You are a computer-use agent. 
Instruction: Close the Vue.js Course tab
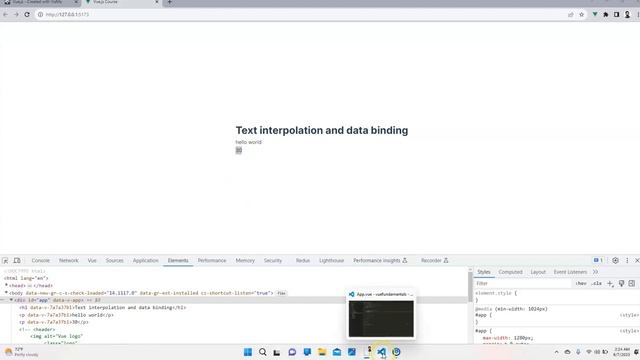coord(157,2)
